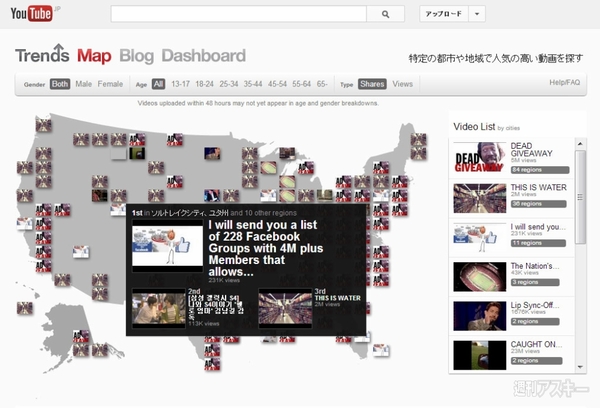Filter by age 65- and over
The width and height of the screenshot is (600, 408).
click(x=322, y=84)
